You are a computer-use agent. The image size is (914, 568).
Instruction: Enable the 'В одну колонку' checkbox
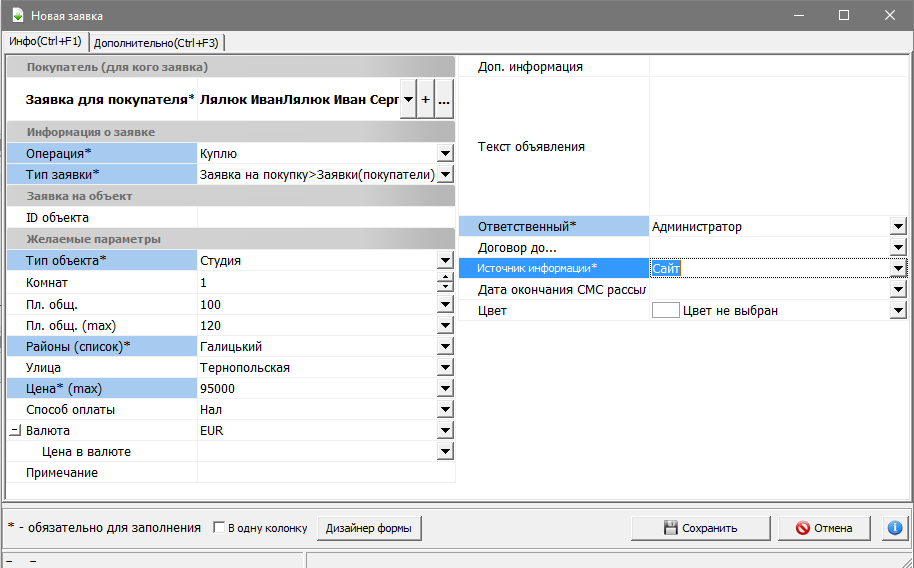click(x=220, y=528)
